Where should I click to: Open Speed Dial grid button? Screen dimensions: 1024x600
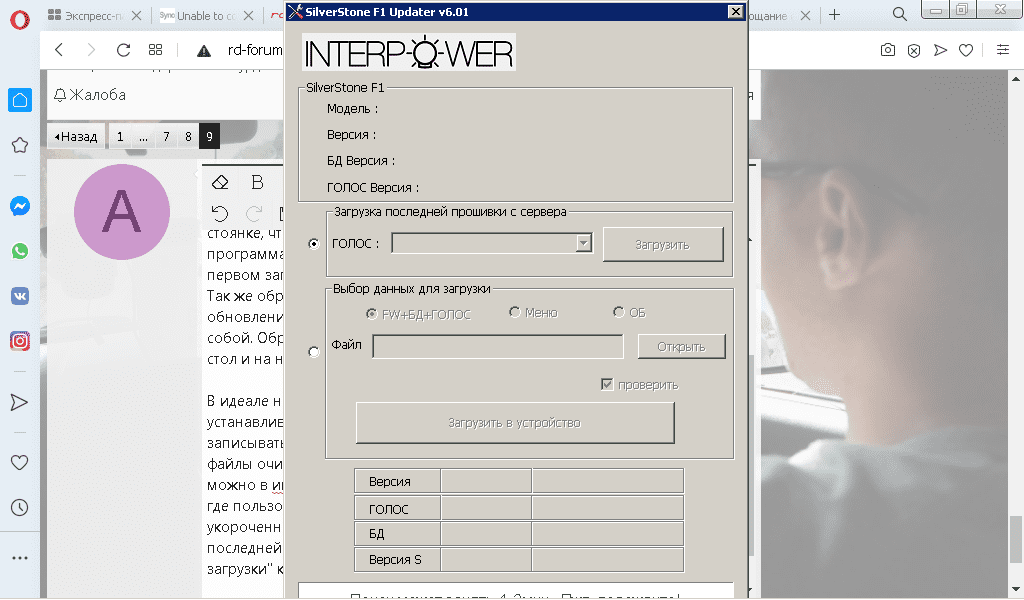click(x=155, y=50)
